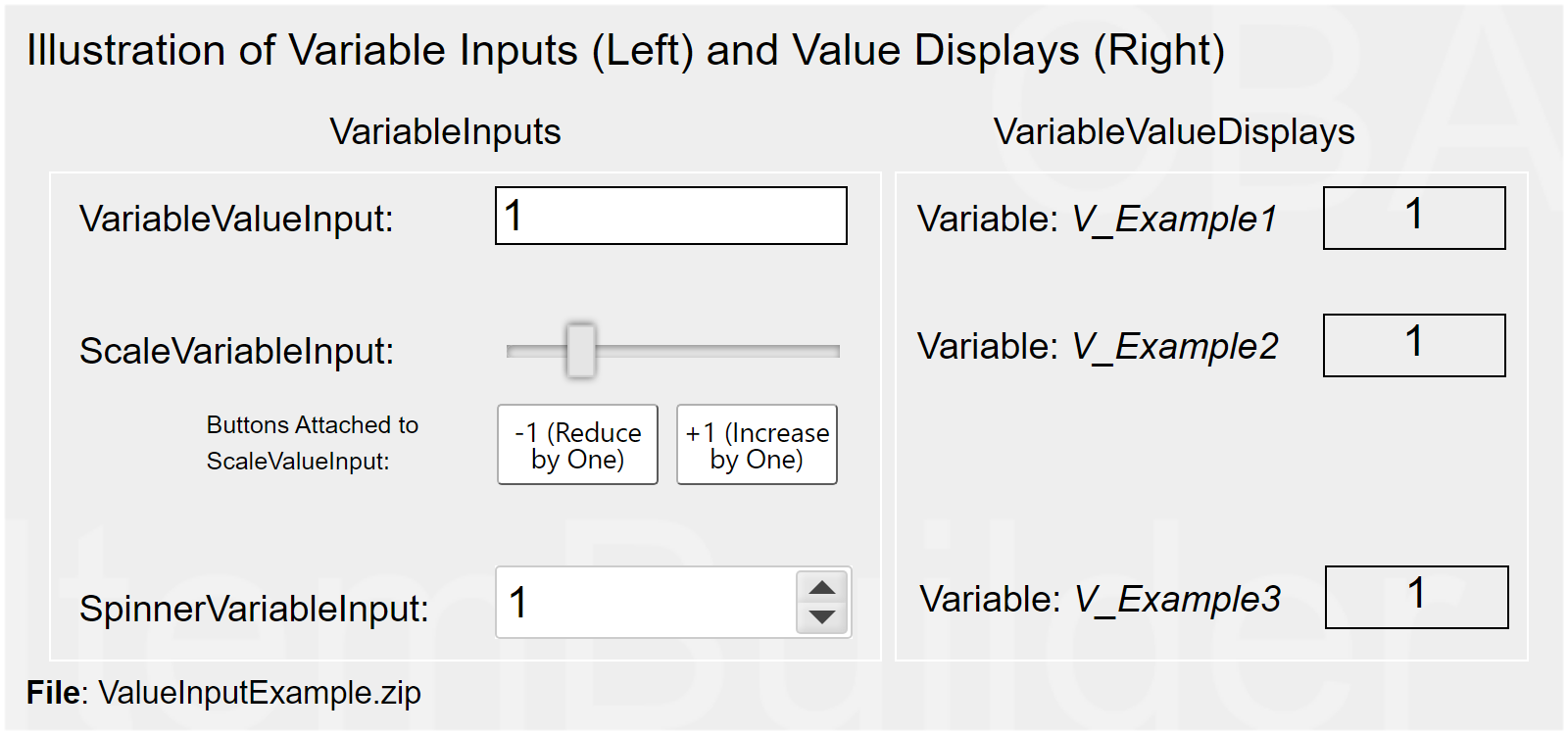Click the ScaleVariableInput label
The width and height of the screenshot is (1568, 735).
point(236,351)
